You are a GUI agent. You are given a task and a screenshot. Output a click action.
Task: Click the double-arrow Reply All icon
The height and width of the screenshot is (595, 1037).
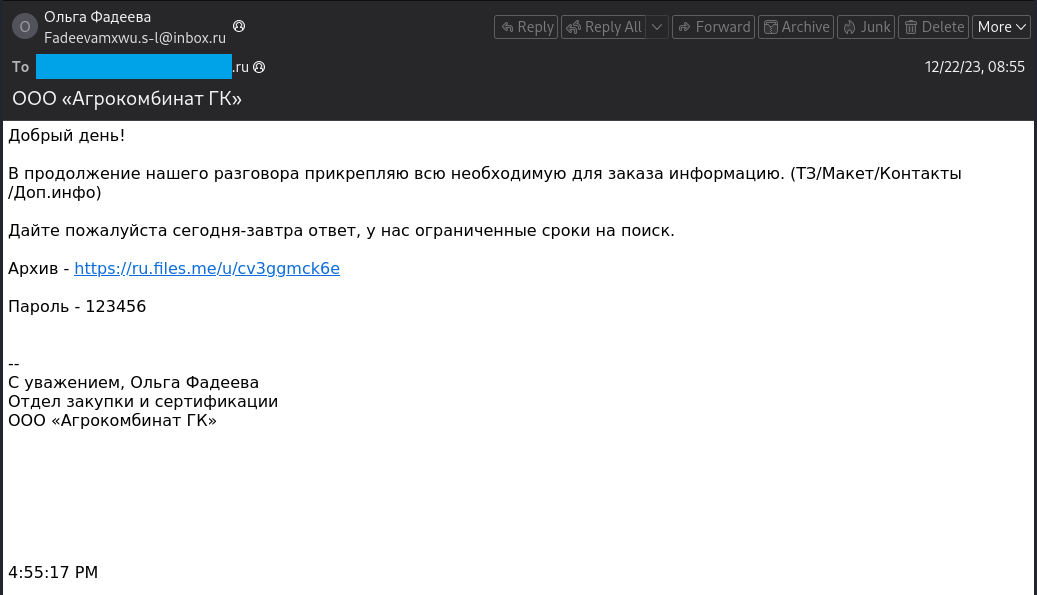click(573, 27)
